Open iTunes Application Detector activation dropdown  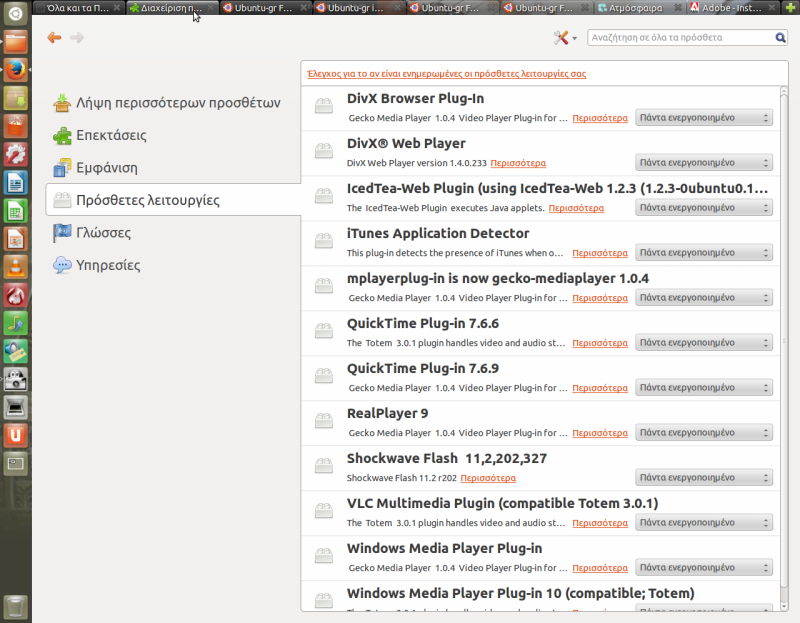click(704, 253)
